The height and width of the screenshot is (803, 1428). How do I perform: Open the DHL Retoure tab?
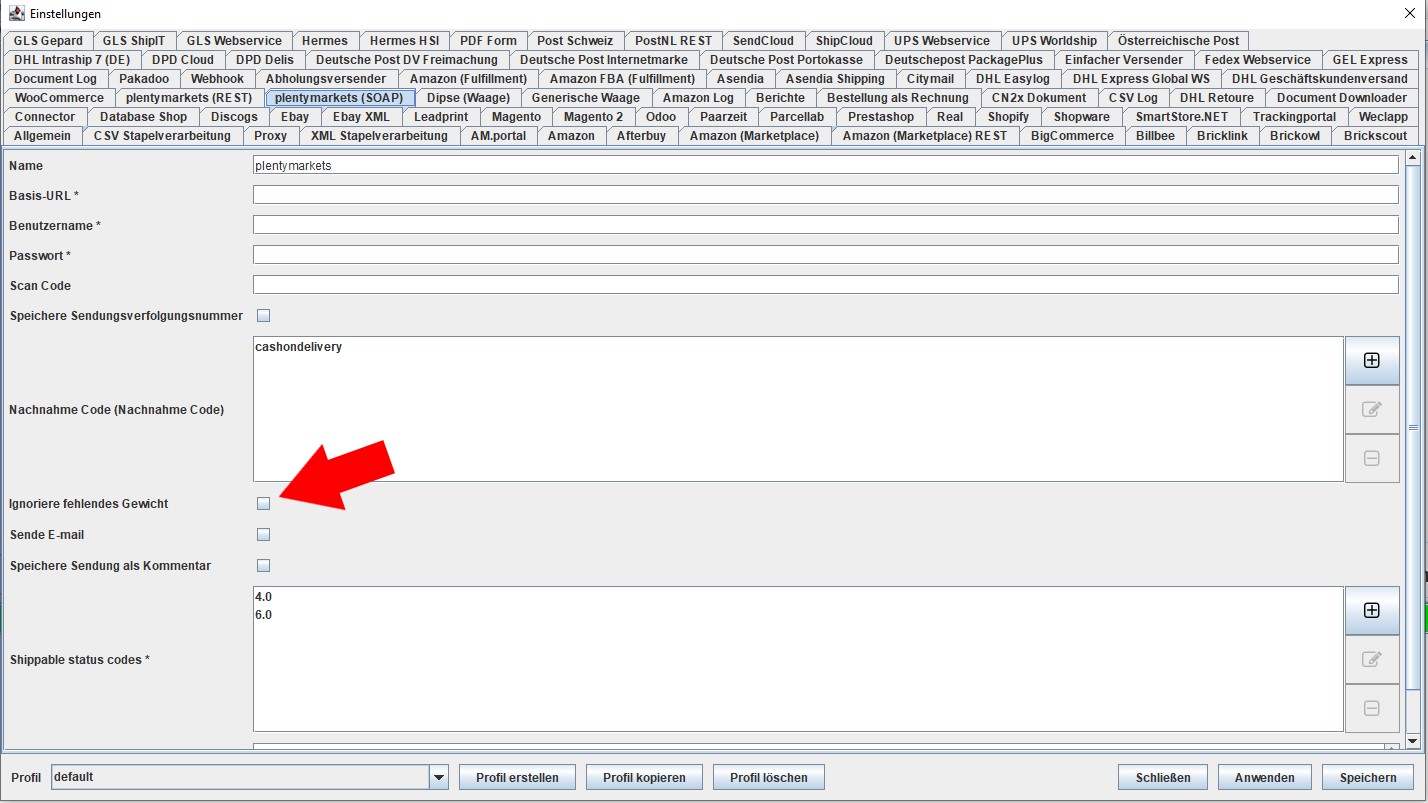(1217, 98)
